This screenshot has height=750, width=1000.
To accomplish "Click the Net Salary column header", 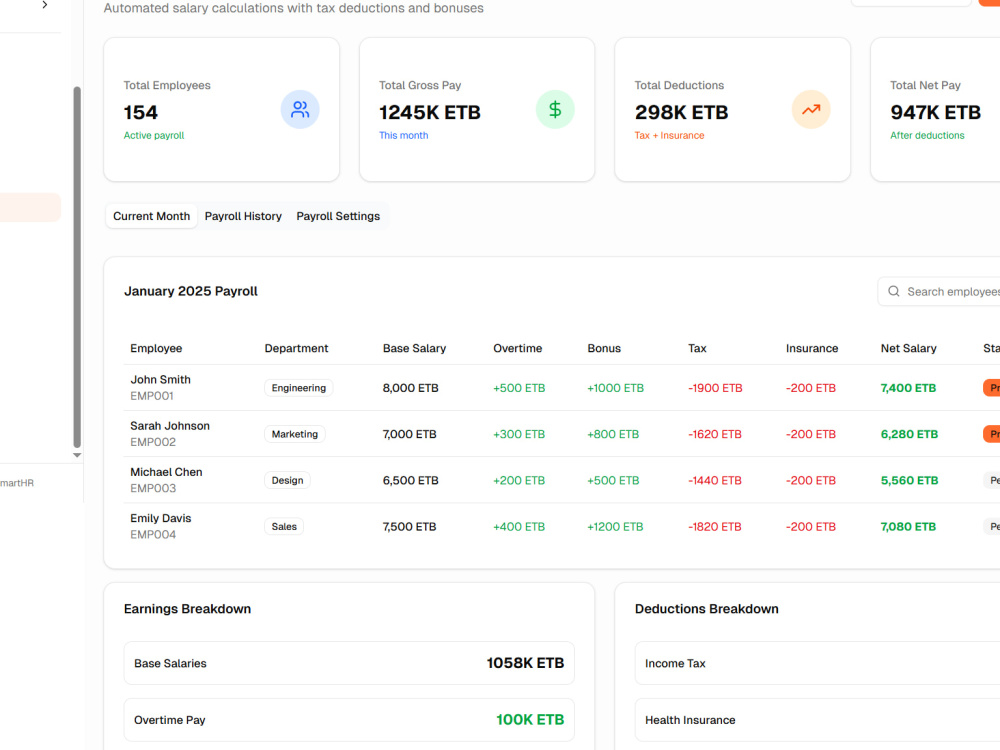I will (908, 348).
